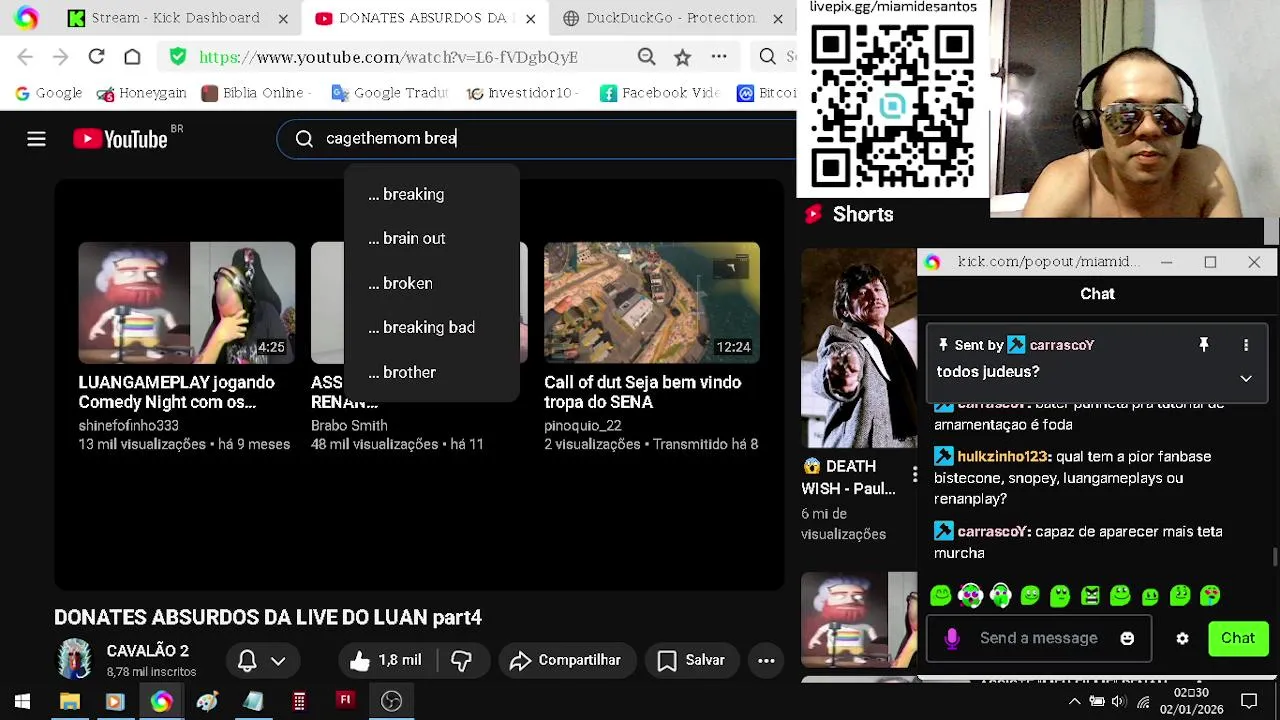
Task: Close the DuckDuckGo tab
Action: pyautogui.click(x=778, y=18)
